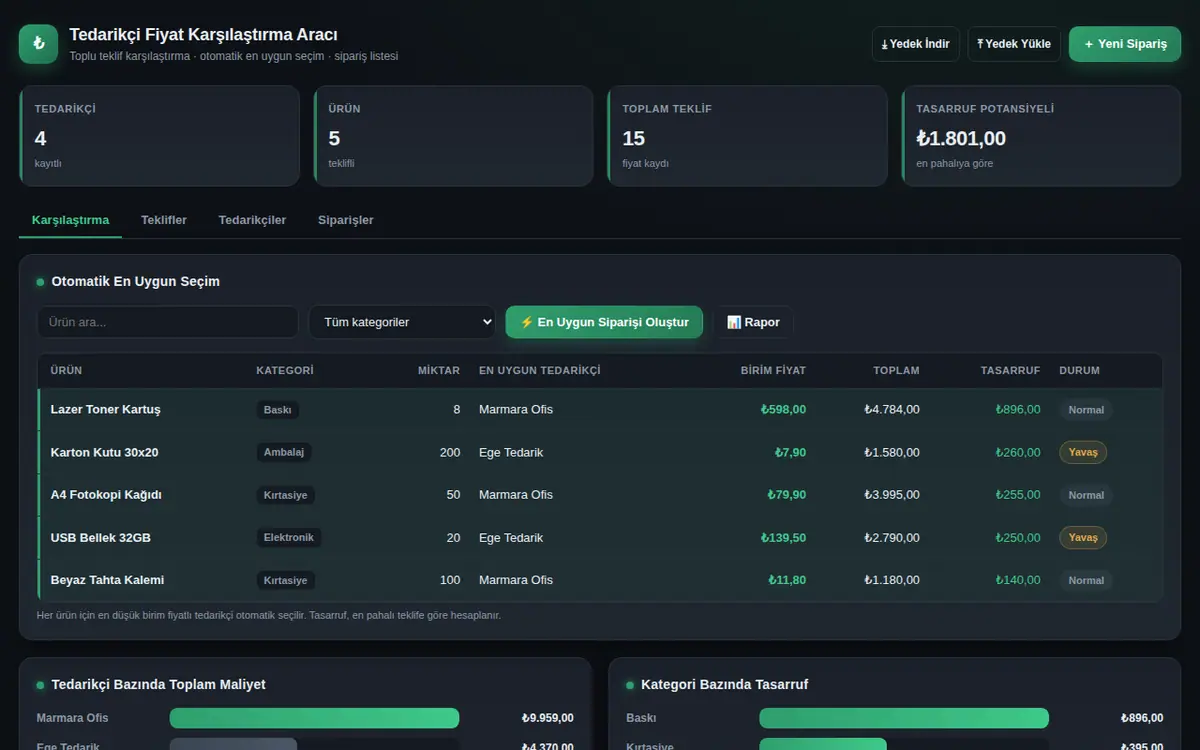The image size is (1200, 750).
Task: Click the Tasarruf Potansiyeli stat card
Action: click(x=1041, y=136)
